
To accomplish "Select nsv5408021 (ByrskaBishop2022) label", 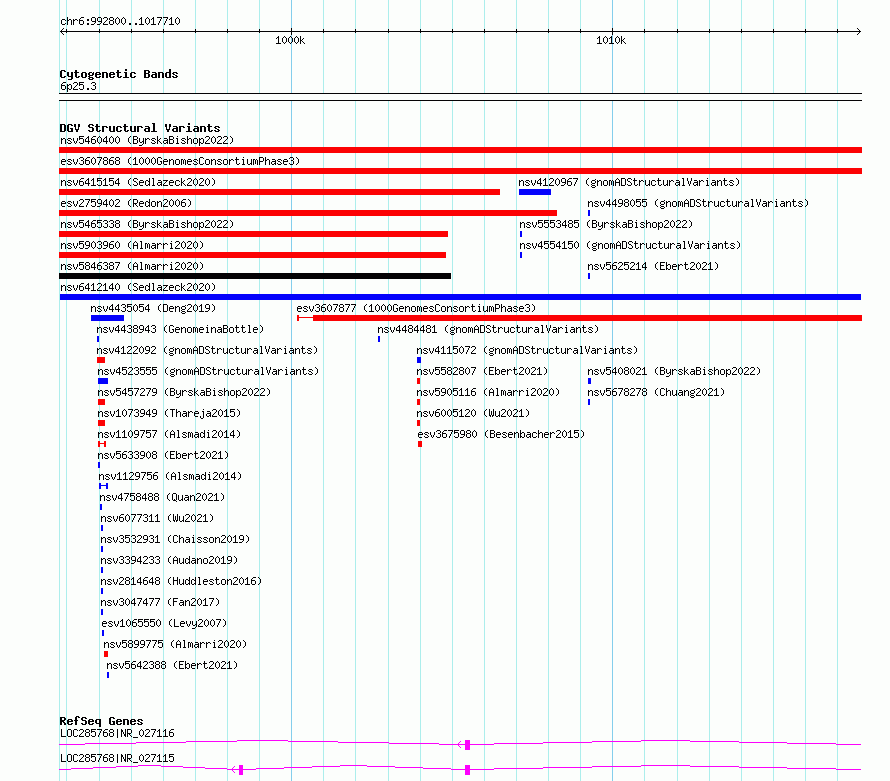I will (674, 371).
